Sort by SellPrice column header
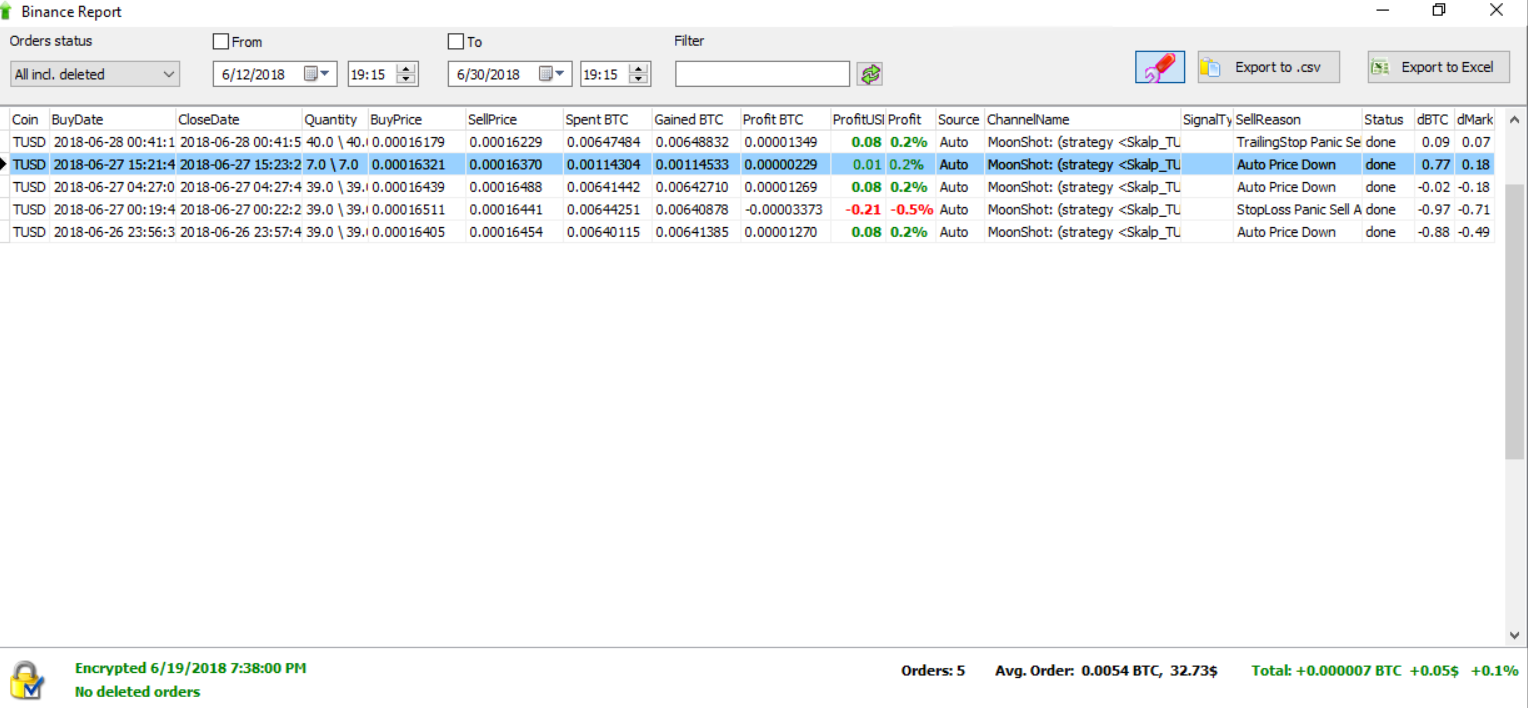This screenshot has height=708, width=1528. click(x=514, y=119)
